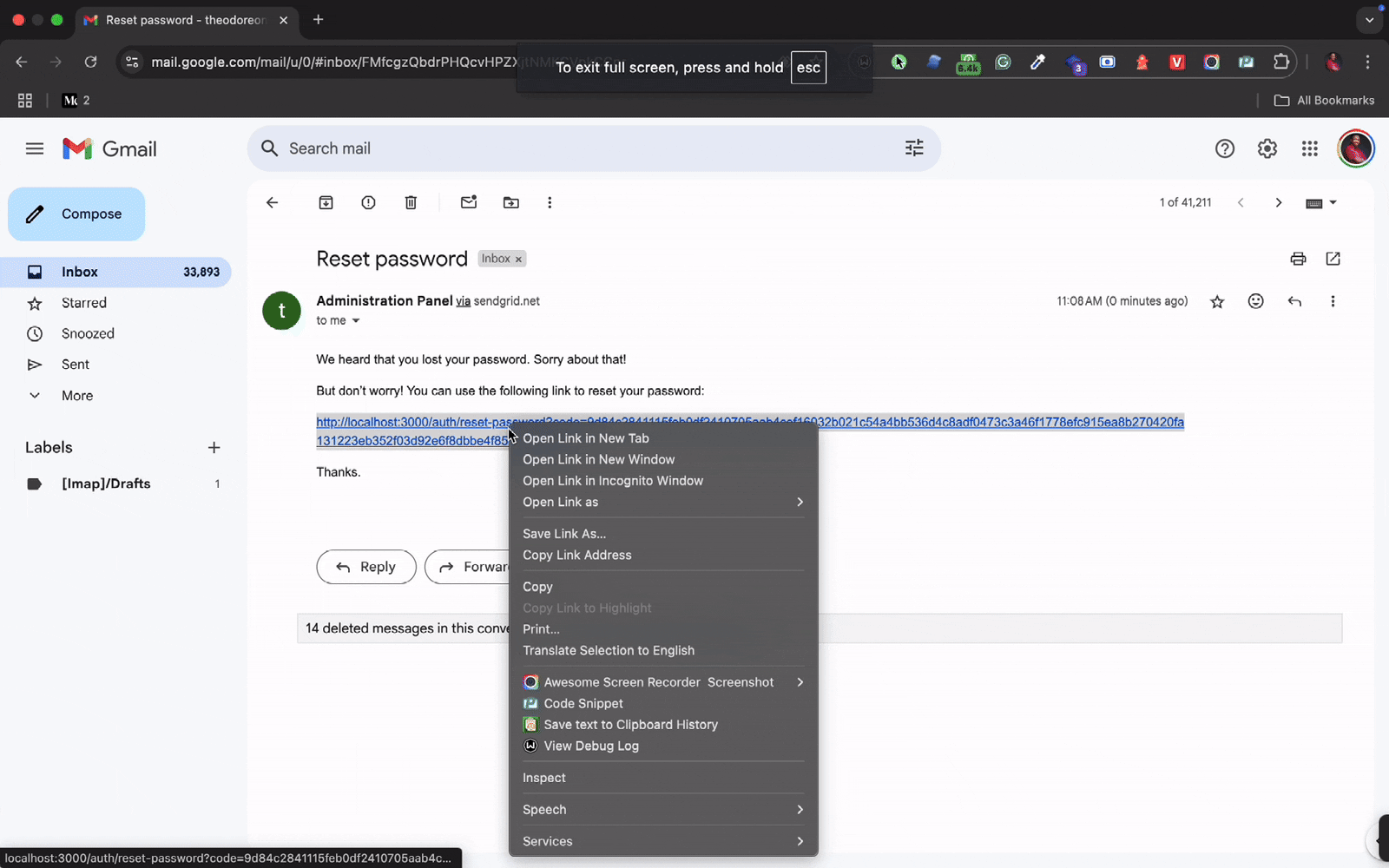This screenshot has width=1389, height=868.
Task: Open Starred folder
Action: tap(84, 303)
